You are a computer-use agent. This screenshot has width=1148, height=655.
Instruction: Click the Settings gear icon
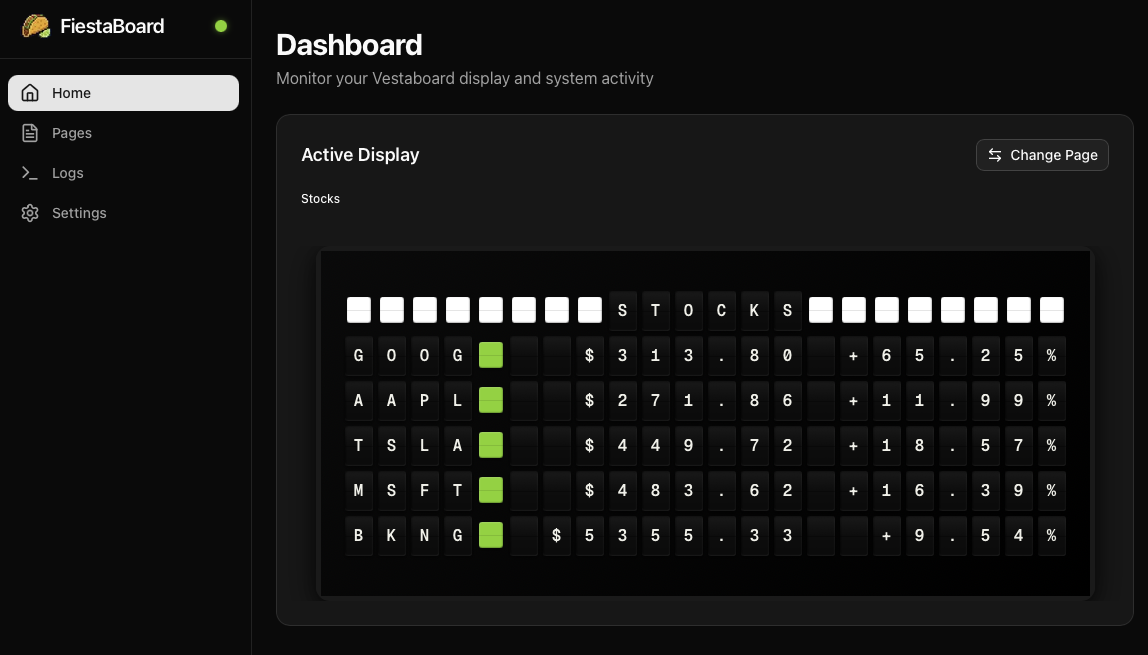click(x=30, y=213)
